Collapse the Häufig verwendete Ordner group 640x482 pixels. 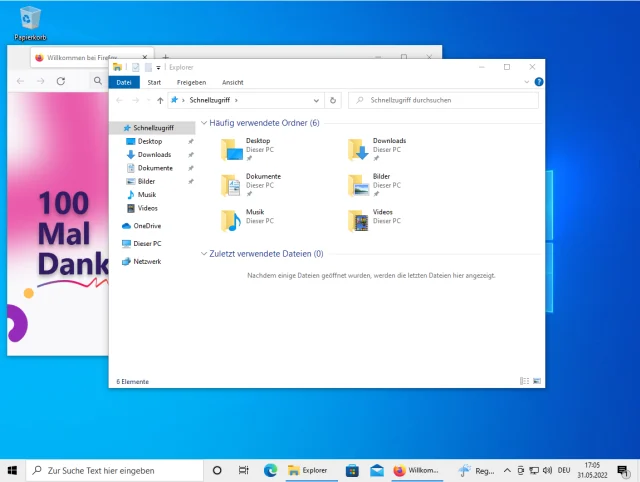(204, 123)
